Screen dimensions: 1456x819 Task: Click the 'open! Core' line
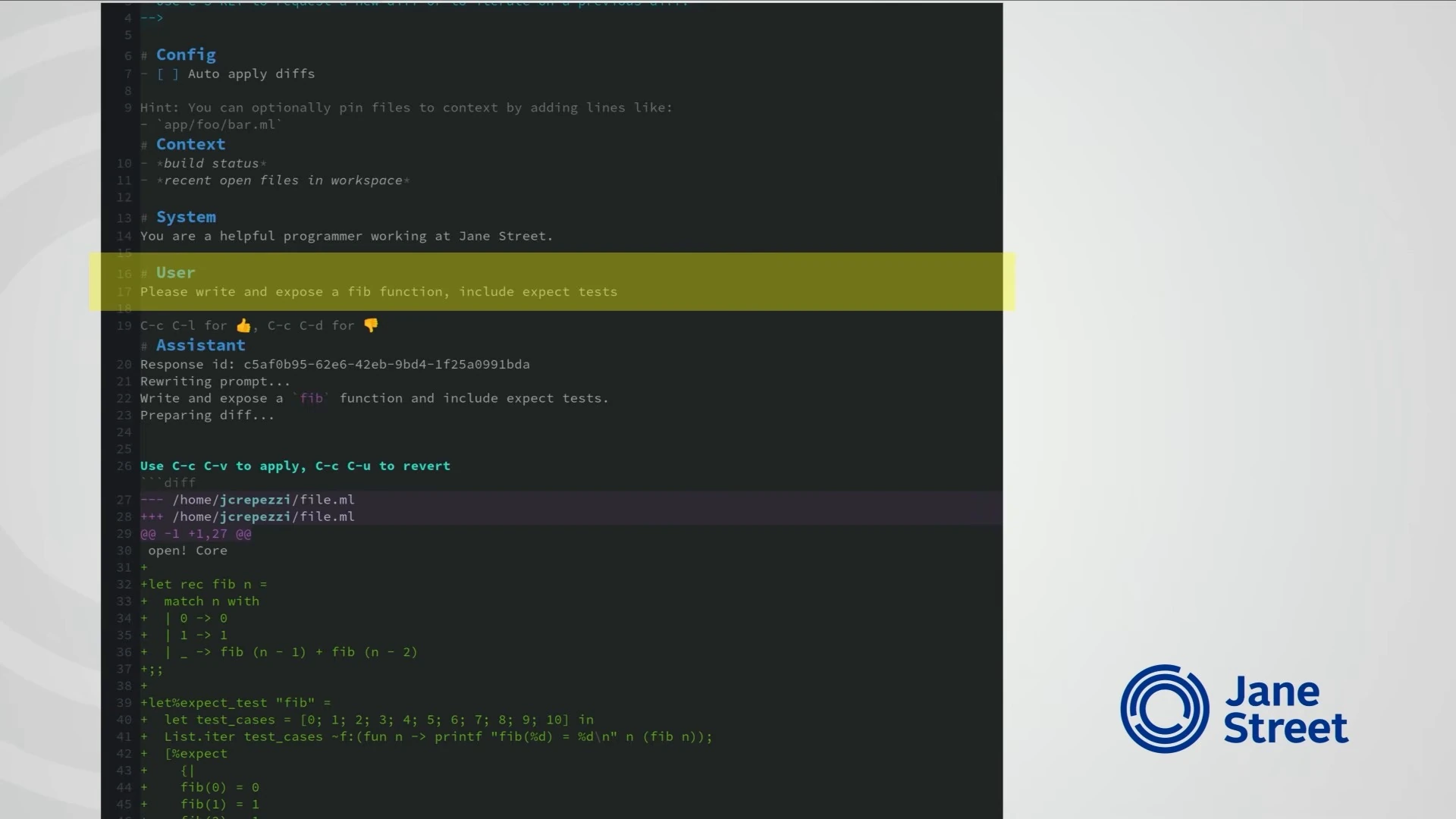187,551
